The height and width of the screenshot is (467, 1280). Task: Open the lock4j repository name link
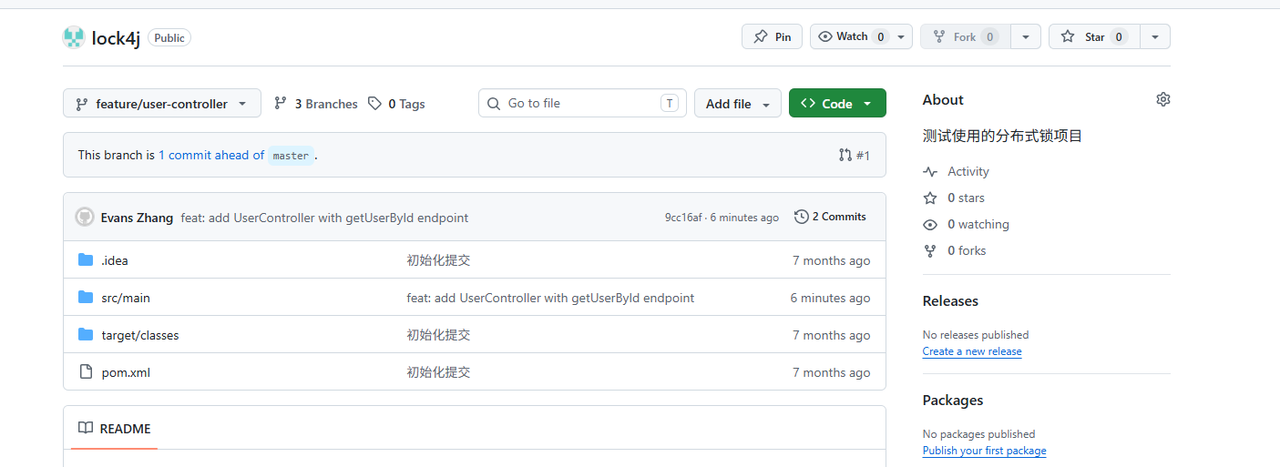[116, 38]
